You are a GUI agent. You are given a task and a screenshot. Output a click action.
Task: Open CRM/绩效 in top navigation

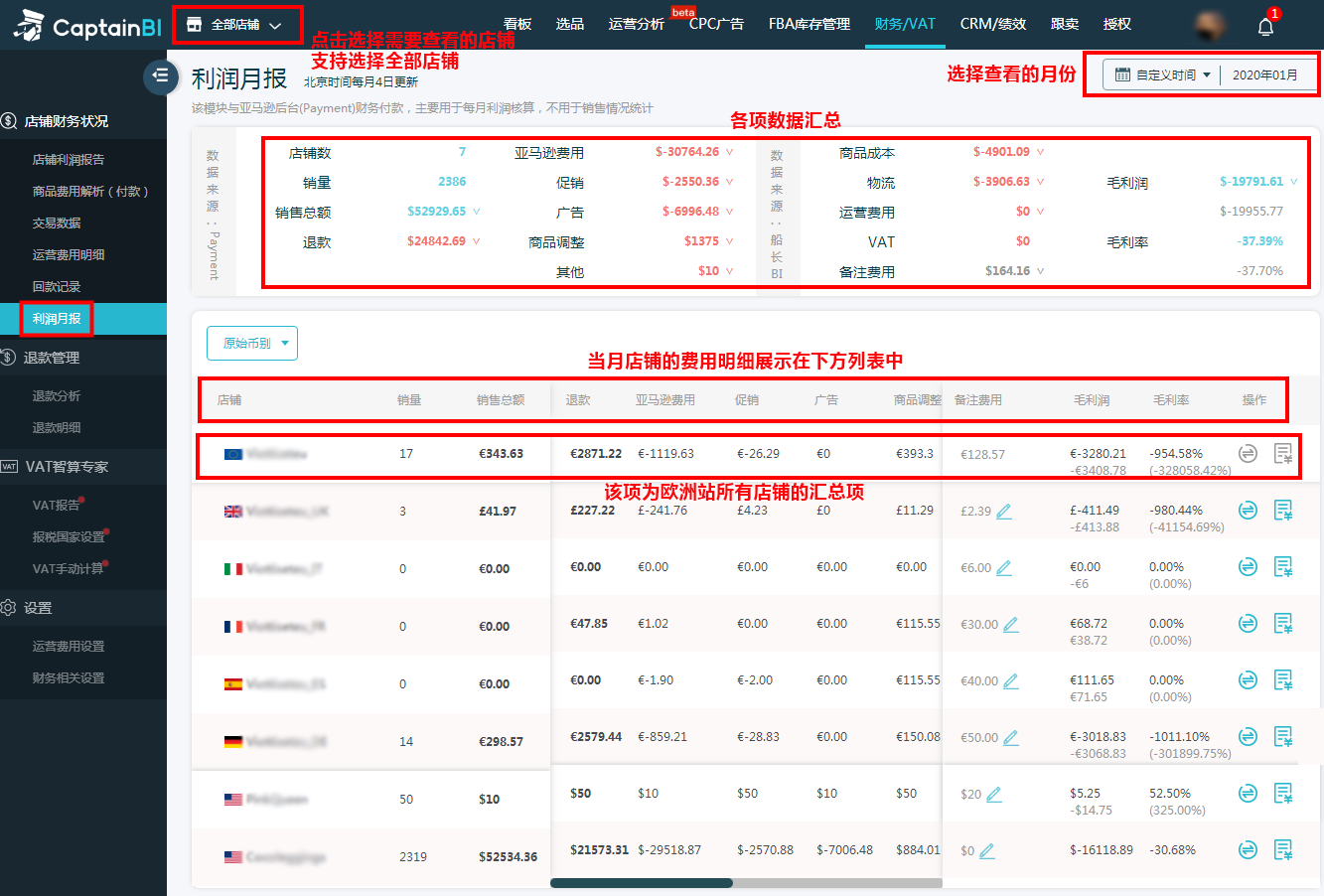(993, 24)
